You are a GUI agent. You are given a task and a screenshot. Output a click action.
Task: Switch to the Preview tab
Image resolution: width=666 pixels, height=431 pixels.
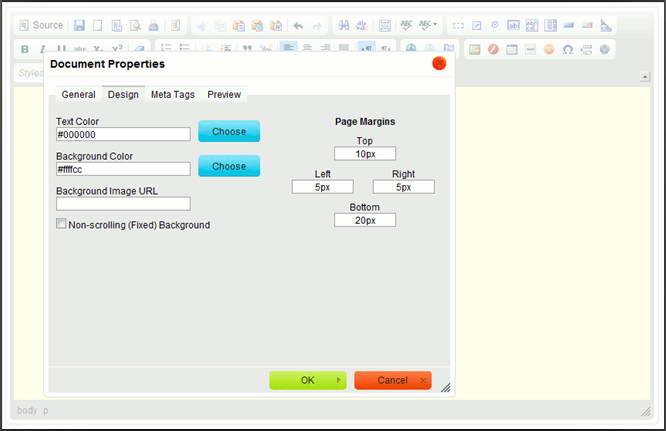(x=224, y=95)
